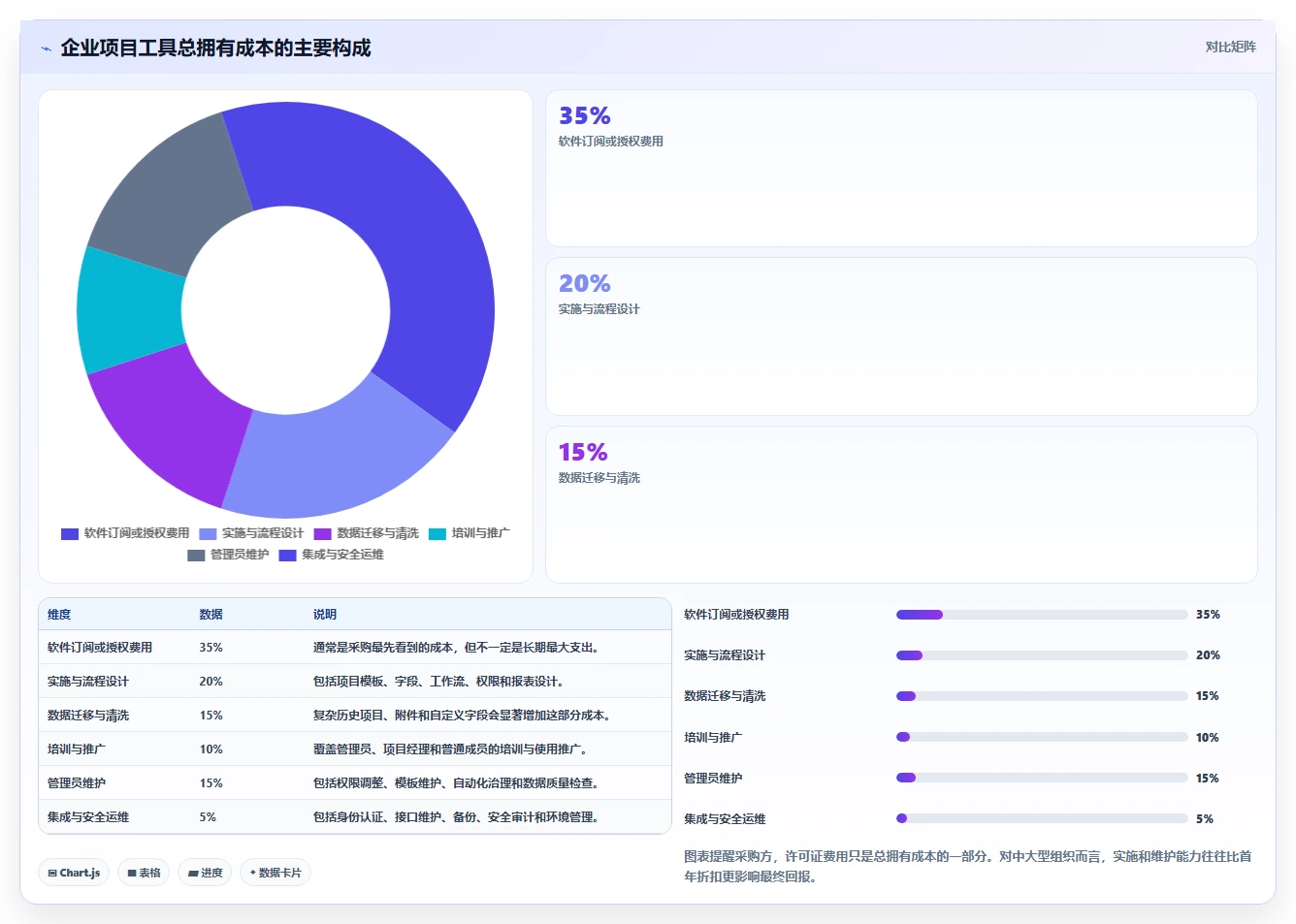Image resolution: width=1296 pixels, height=924 pixels.
Task: Click the 5% value in the table
Action: tap(208, 817)
